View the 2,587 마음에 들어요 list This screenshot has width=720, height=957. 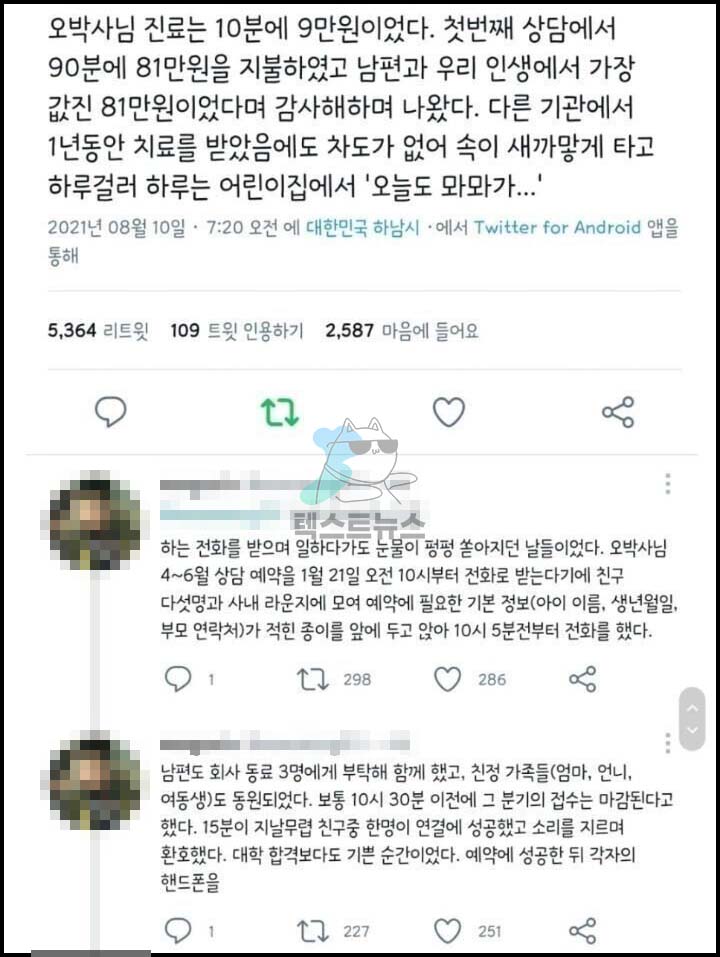point(402,331)
